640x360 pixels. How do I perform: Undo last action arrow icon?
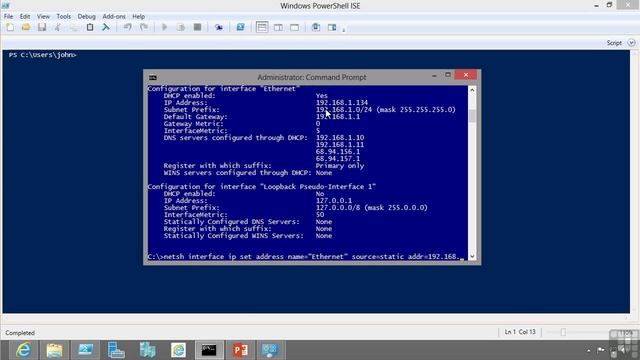tap(128, 27)
